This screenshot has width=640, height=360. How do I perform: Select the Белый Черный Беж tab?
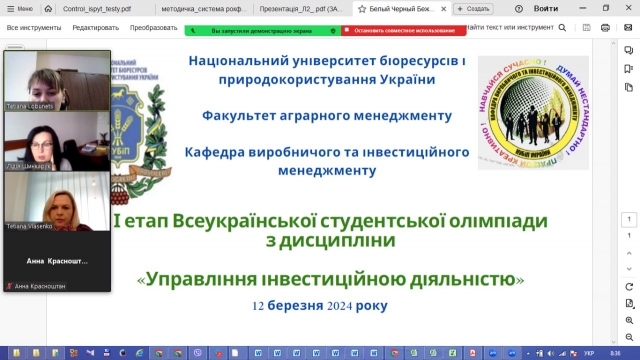(402, 9)
